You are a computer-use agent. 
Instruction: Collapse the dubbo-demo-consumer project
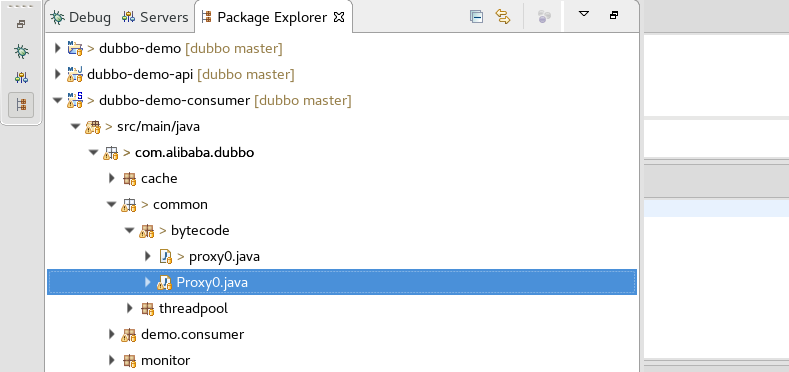[x=57, y=101]
